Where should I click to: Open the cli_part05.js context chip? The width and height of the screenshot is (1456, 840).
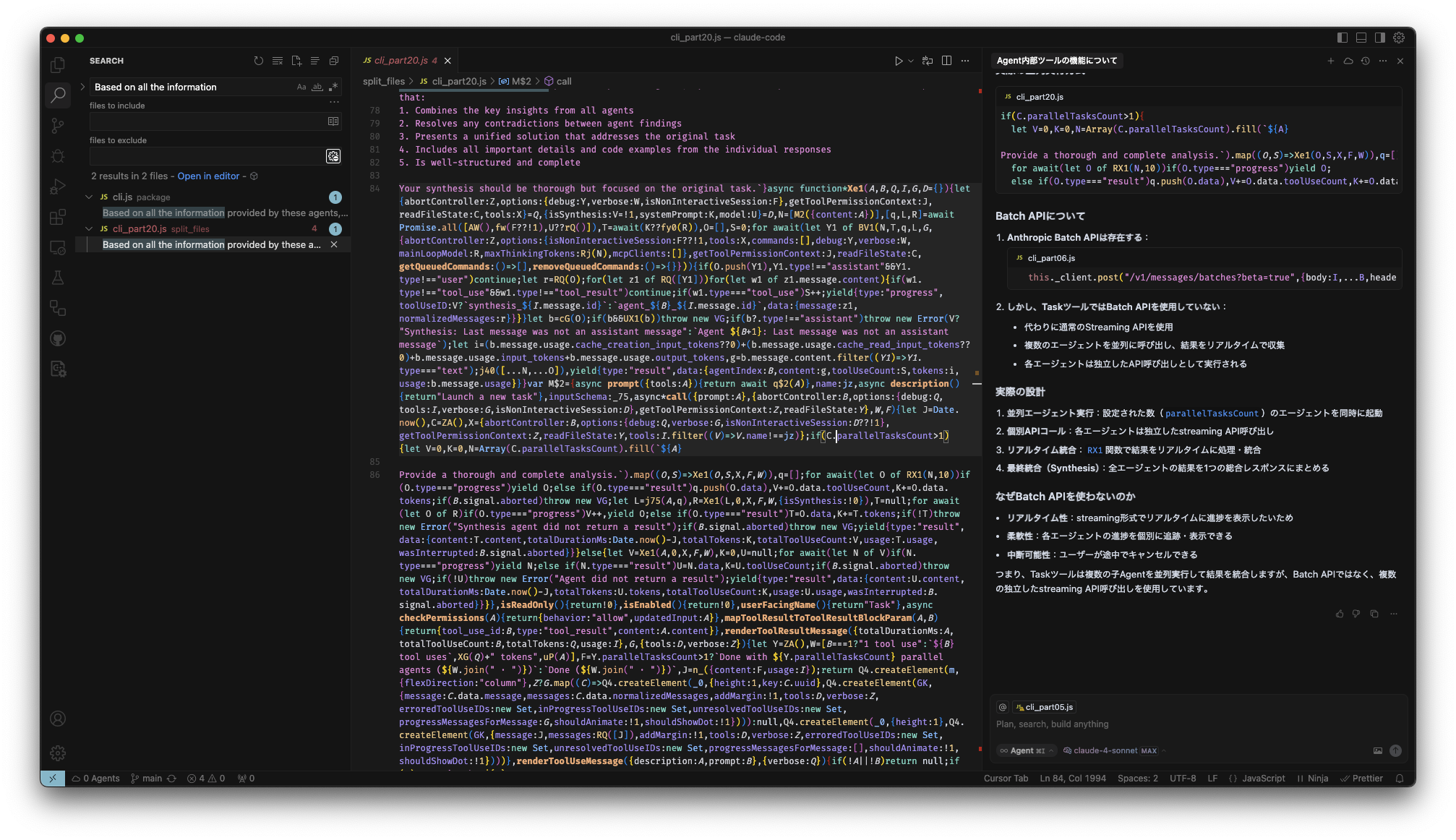(x=1045, y=707)
